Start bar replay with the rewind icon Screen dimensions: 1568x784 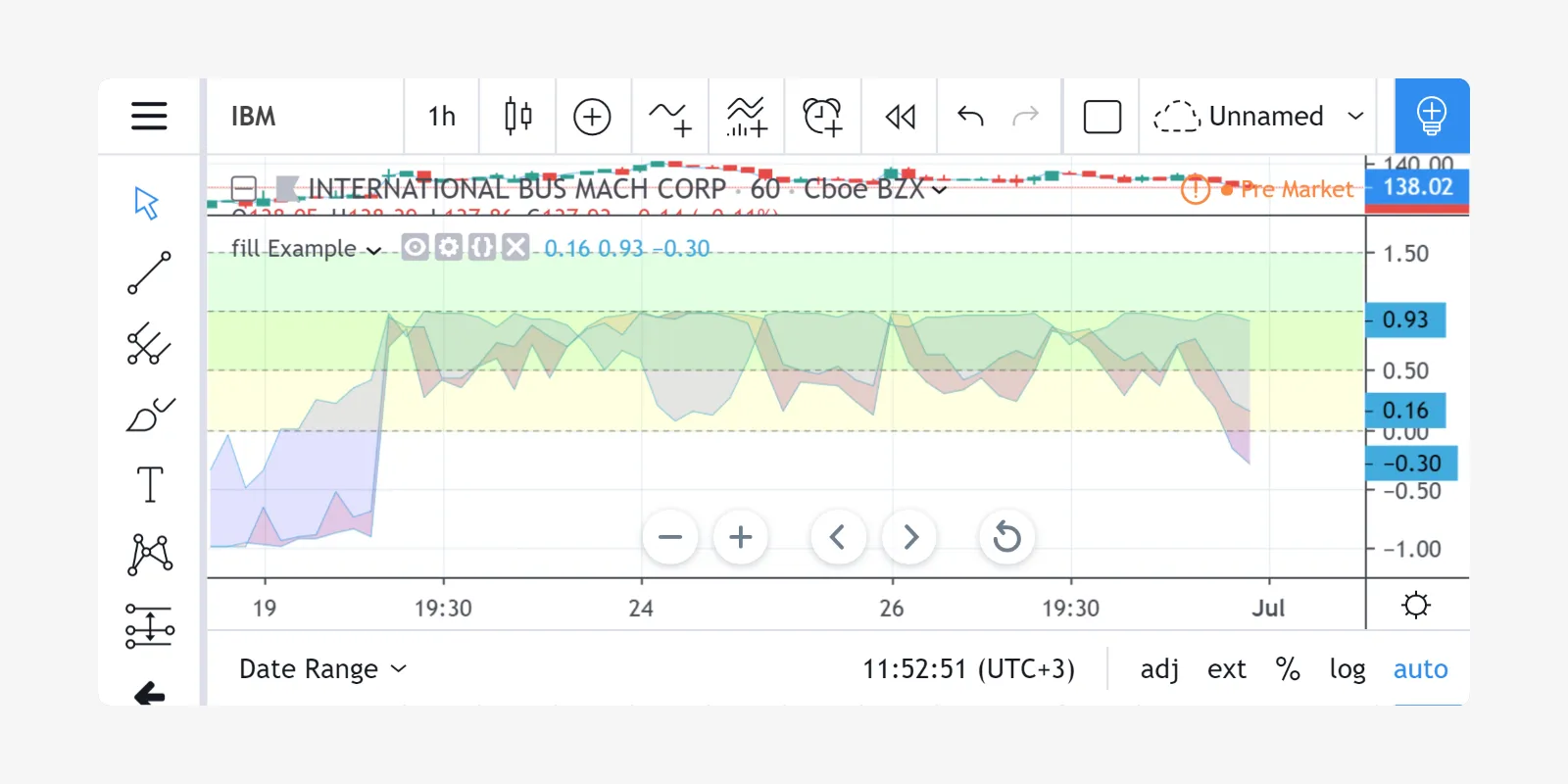click(x=900, y=117)
